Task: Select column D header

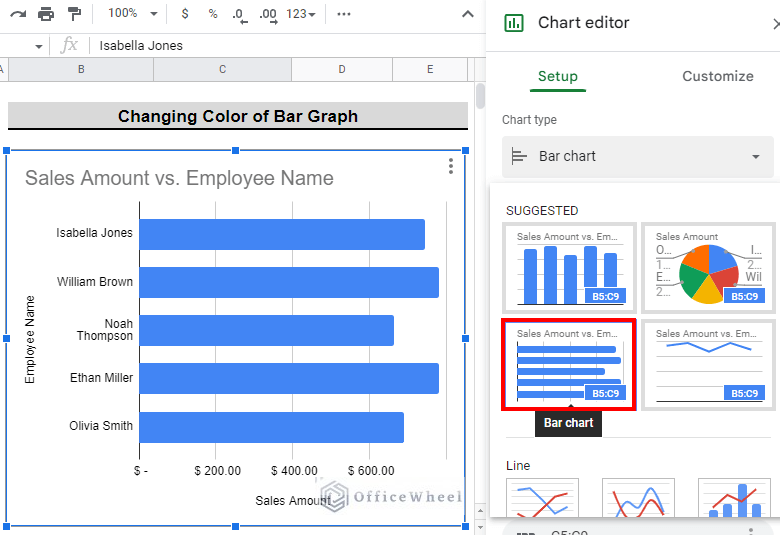Action: pyautogui.click(x=342, y=69)
